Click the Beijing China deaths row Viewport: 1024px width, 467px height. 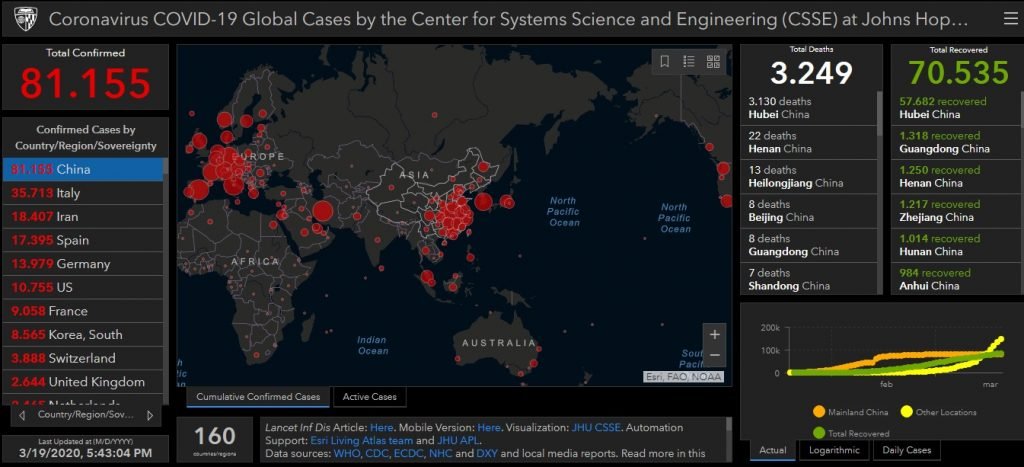coord(808,210)
